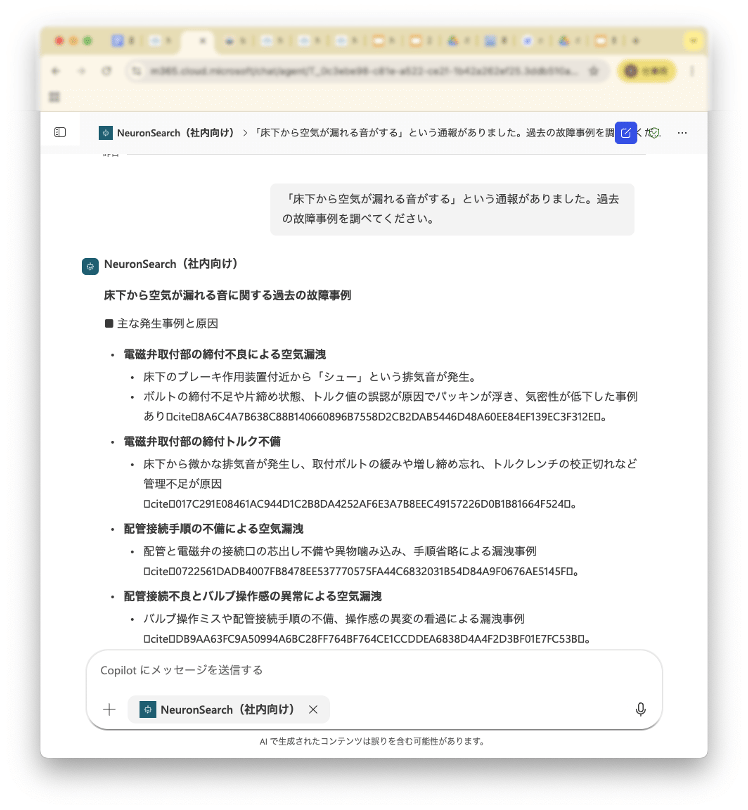Open the three-dots more options menu
This screenshot has height=810, width=748.
click(x=682, y=132)
